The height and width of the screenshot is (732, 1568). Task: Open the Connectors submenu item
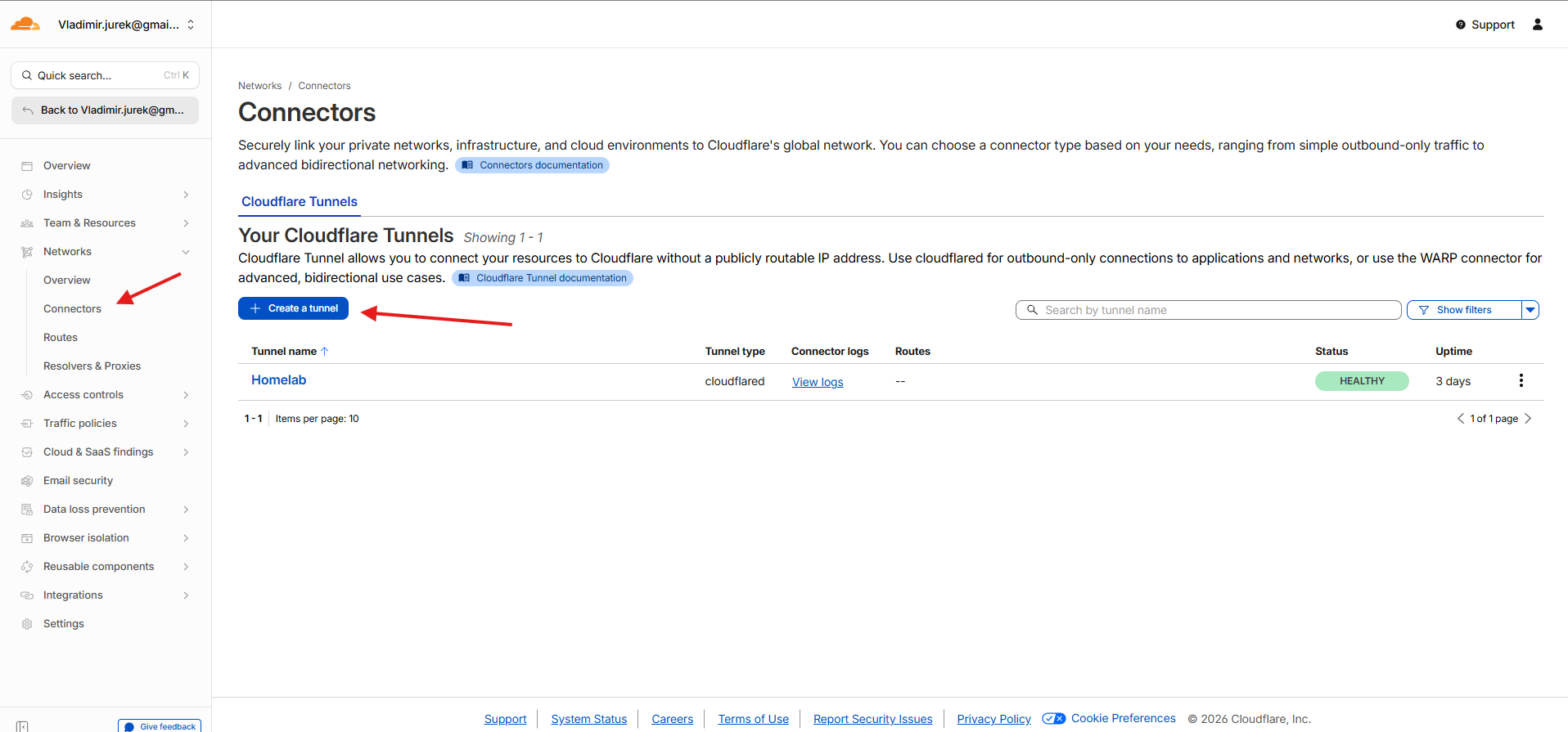click(x=72, y=309)
